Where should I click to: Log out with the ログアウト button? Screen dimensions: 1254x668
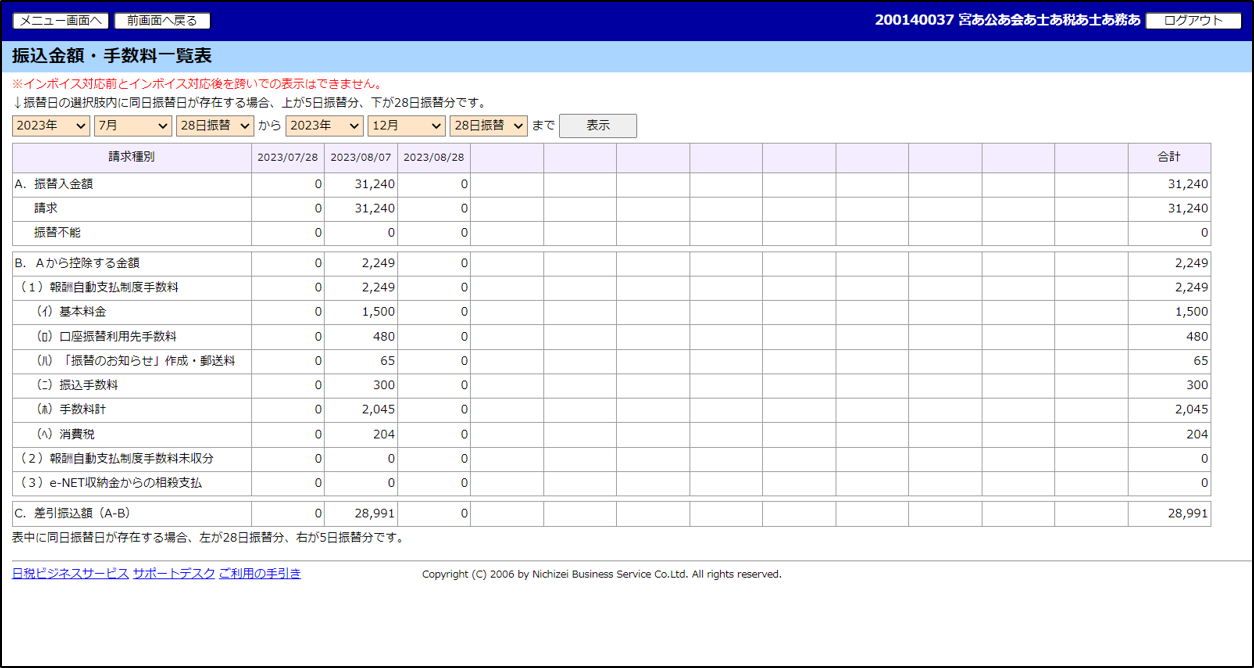[1193, 20]
